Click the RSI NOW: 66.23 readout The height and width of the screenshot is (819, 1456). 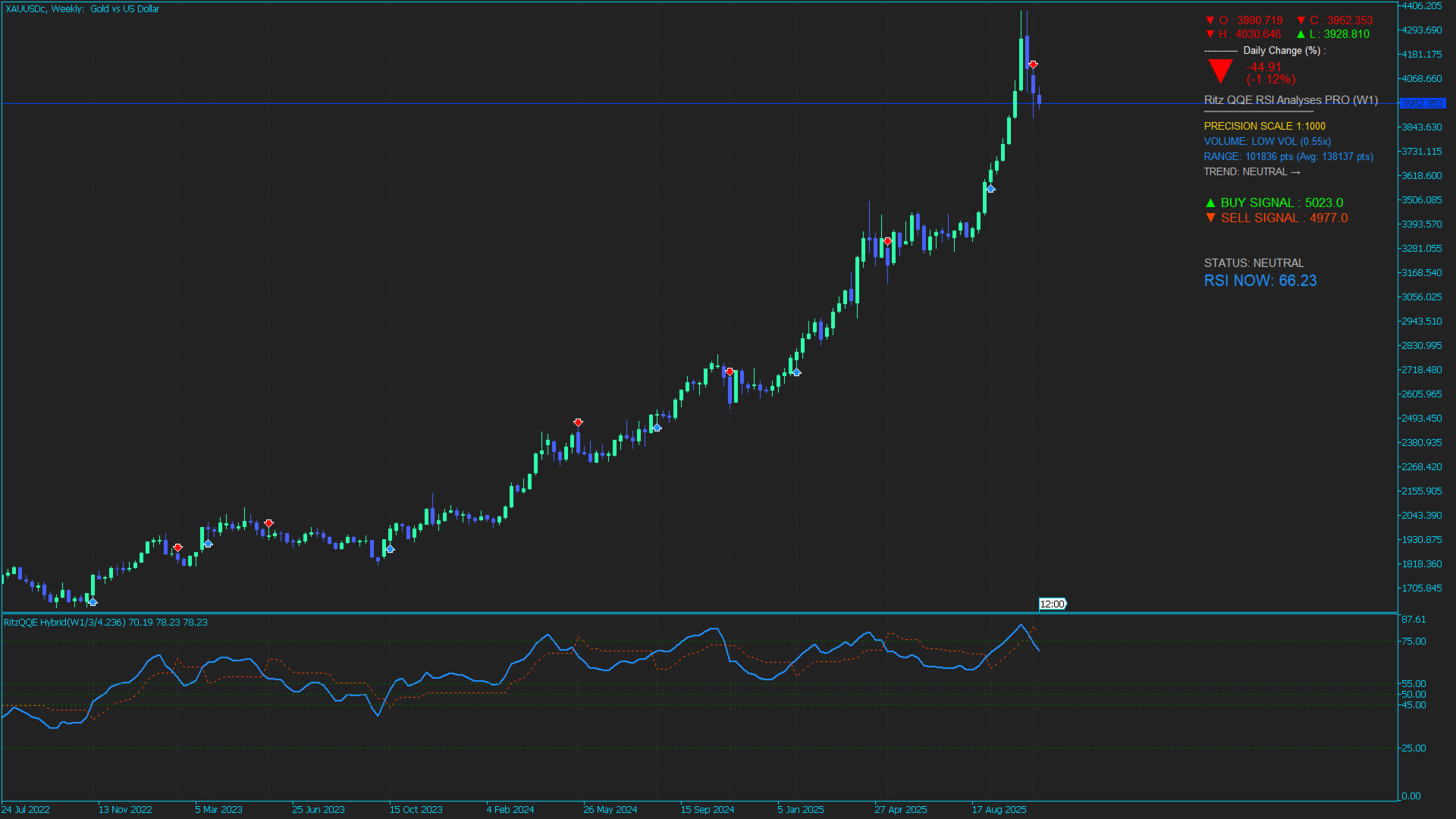(x=1260, y=281)
